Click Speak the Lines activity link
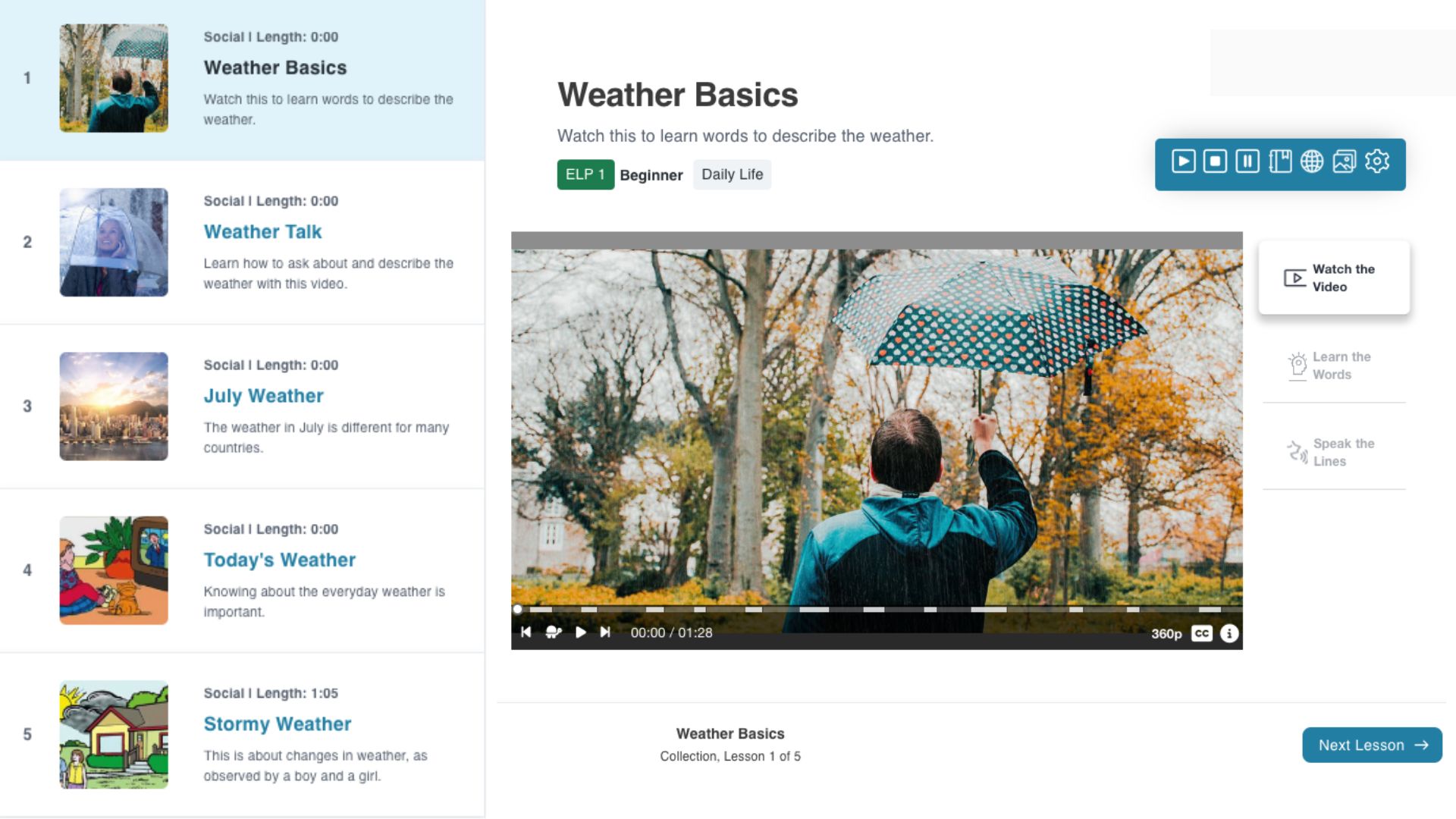Viewport: 1456px width, 819px height. coord(1334,452)
